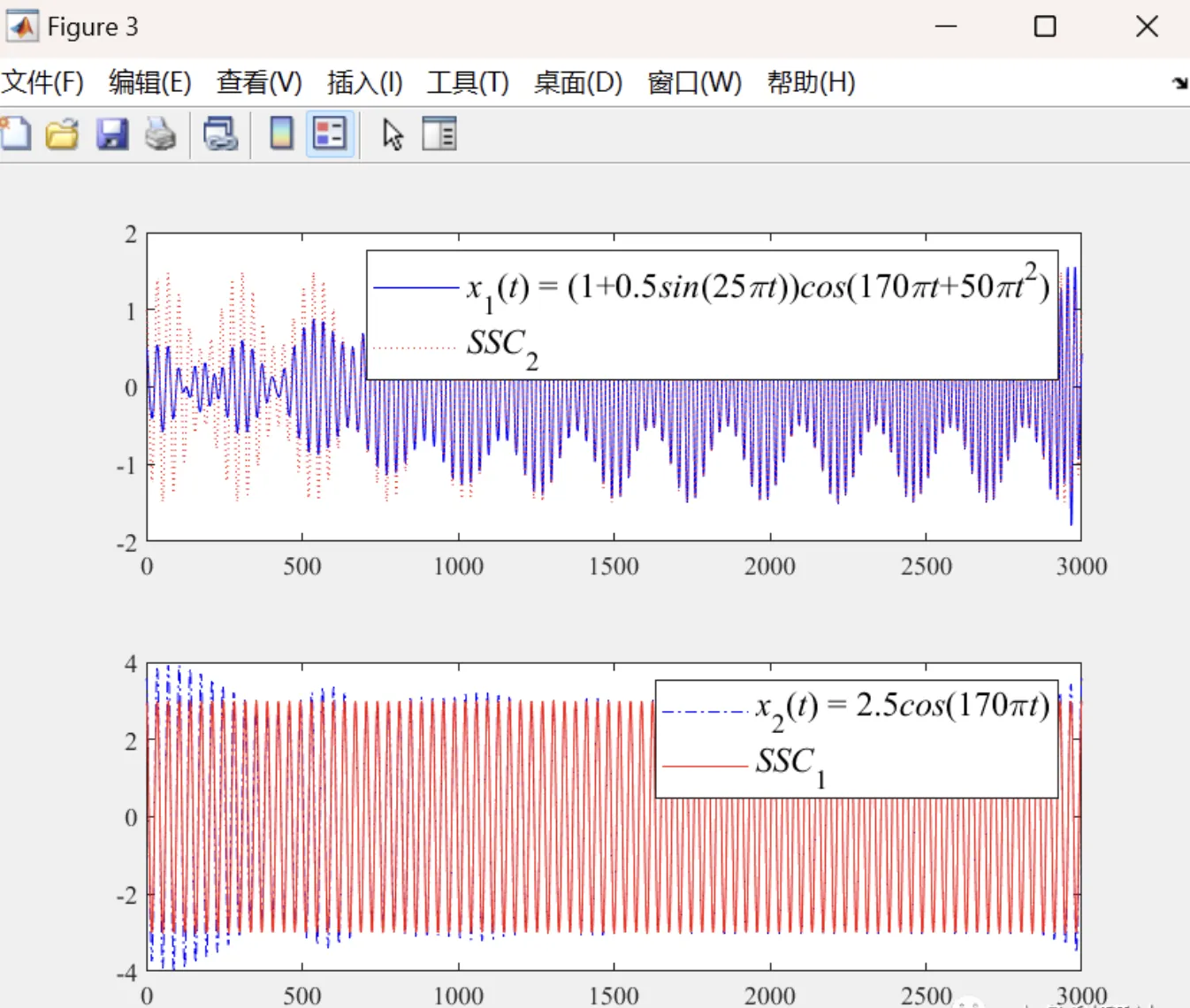Click the MATLAB logo in the title bar
The height and width of the screenshot is (1008, 1190).
[x=22, y=27]
